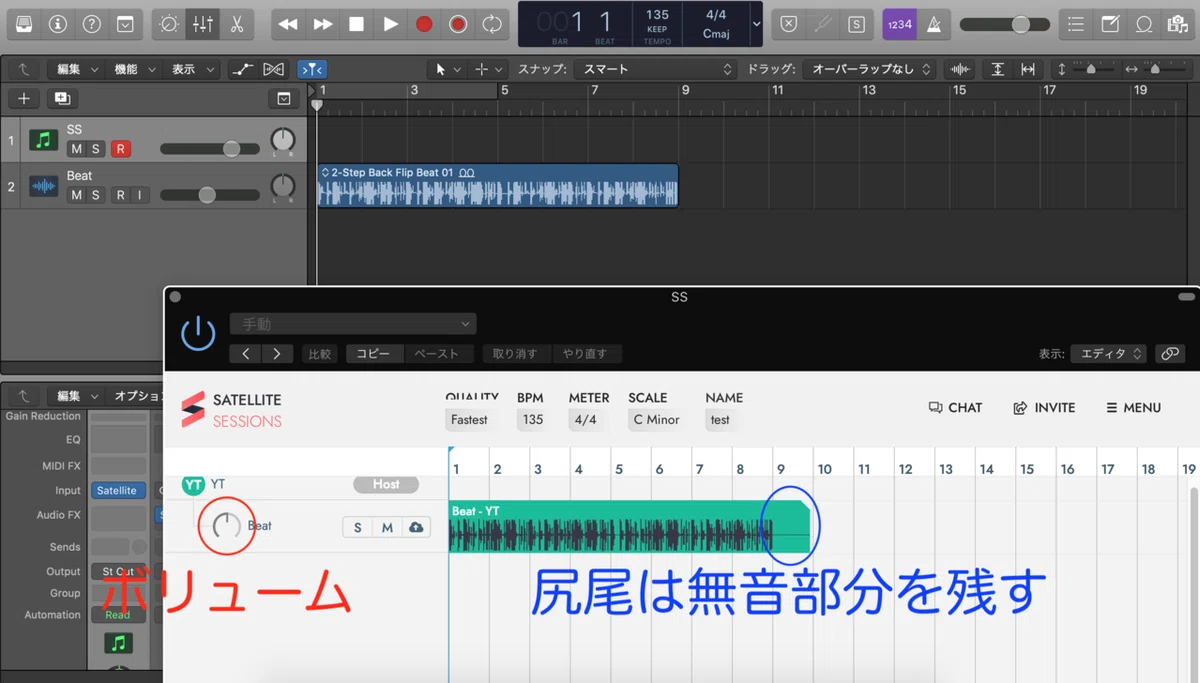1200x683 pixels.
Task: Click the 比較 compare button
Action: pos(320,354)
